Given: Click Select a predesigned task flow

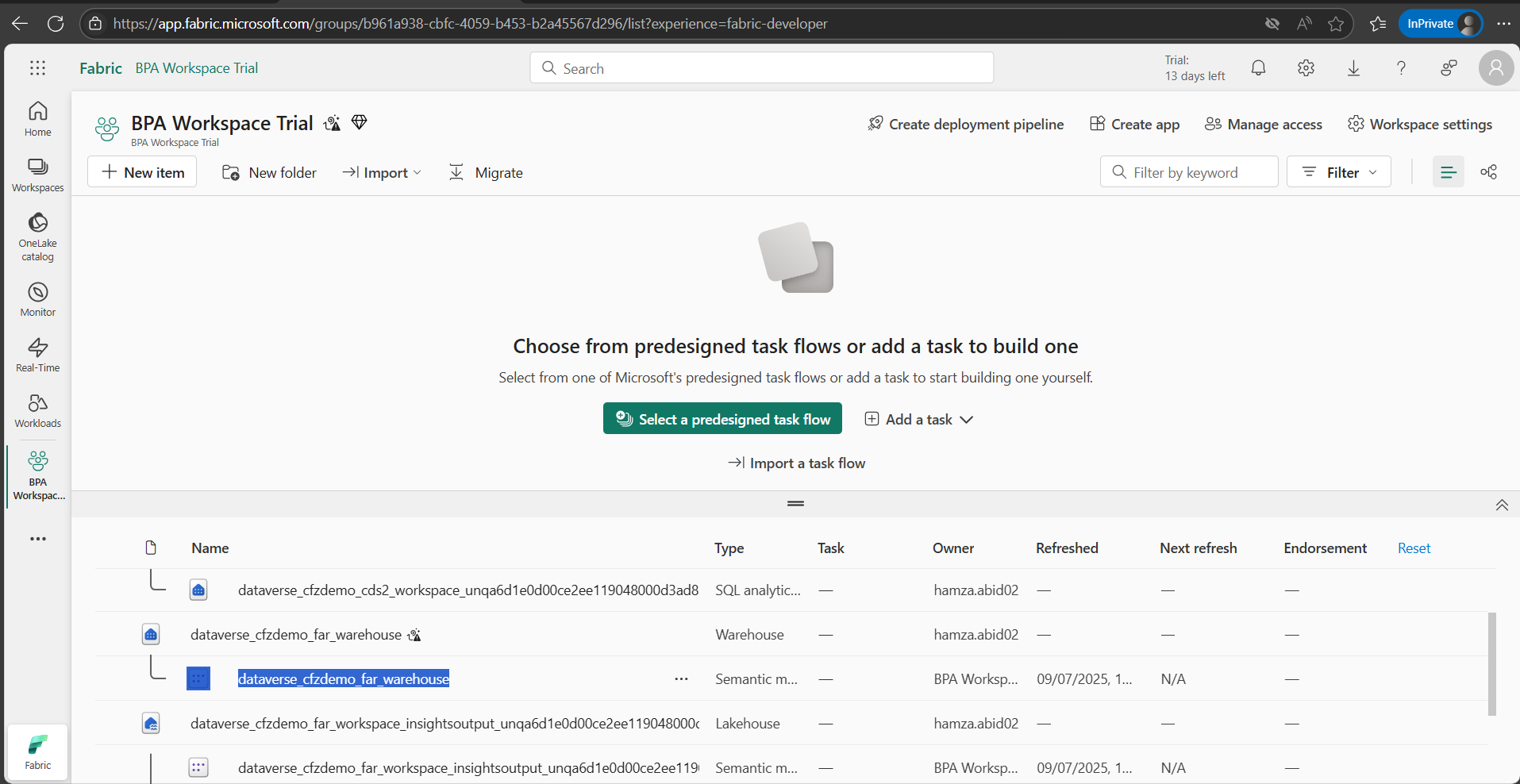Looking at the screenshot, I should click(722, 419).
